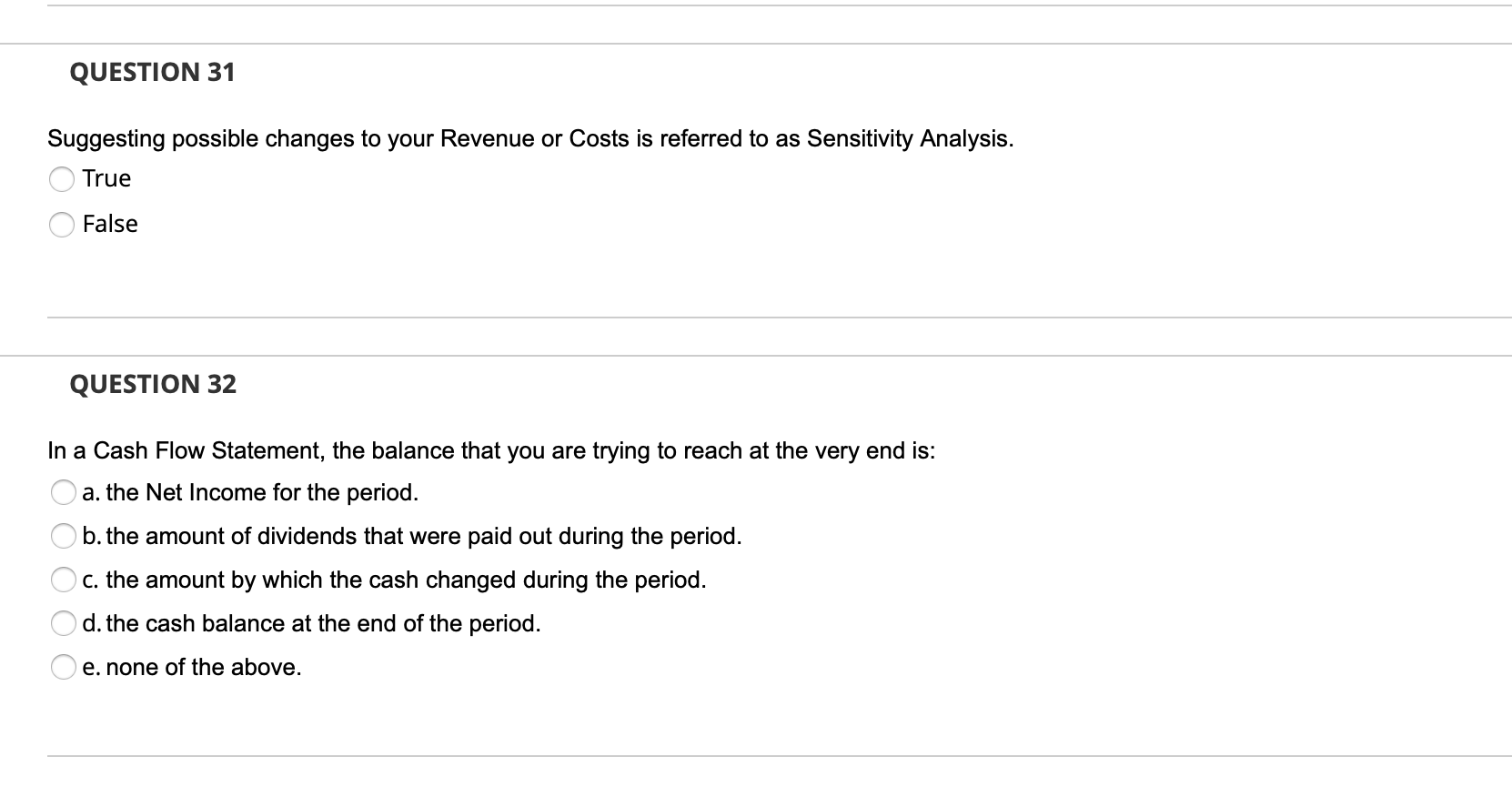Click the QUESTION 31 heading

[154, 72]
